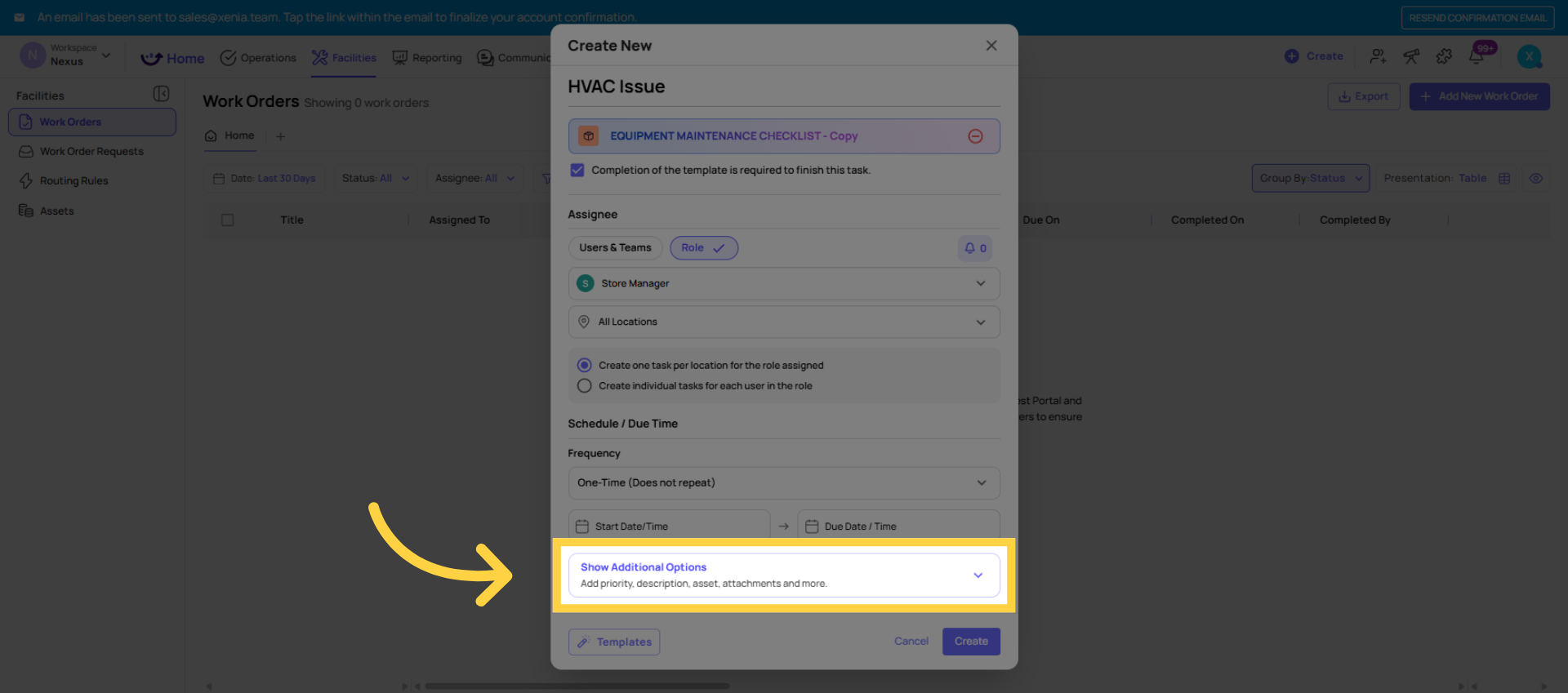1568x693 pixels.
Task: Open the Store Manager role dropdown
Action: [784, 283]
